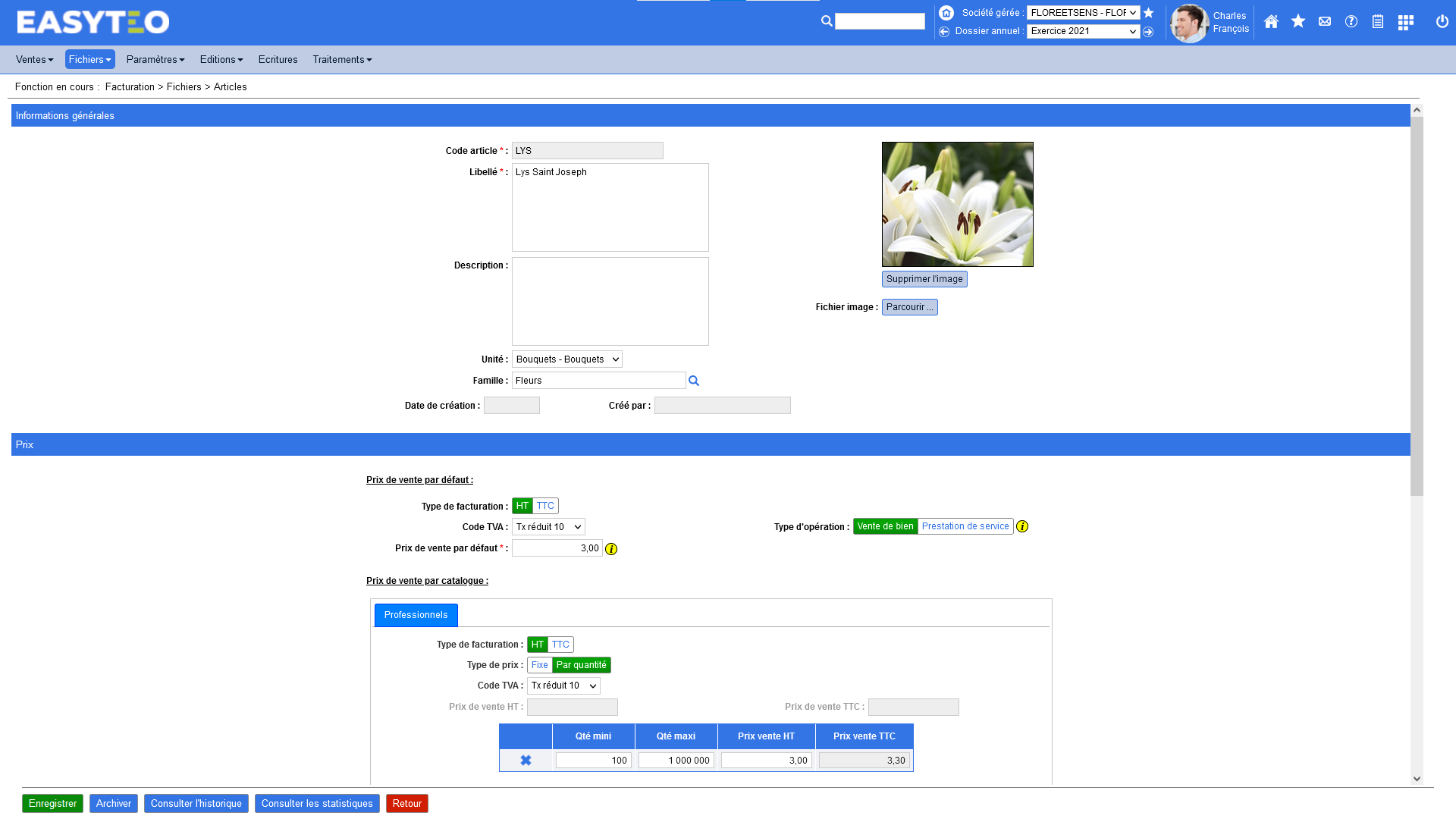
Task: Open the Ventes menu
Action: click(x=34, y=59)
